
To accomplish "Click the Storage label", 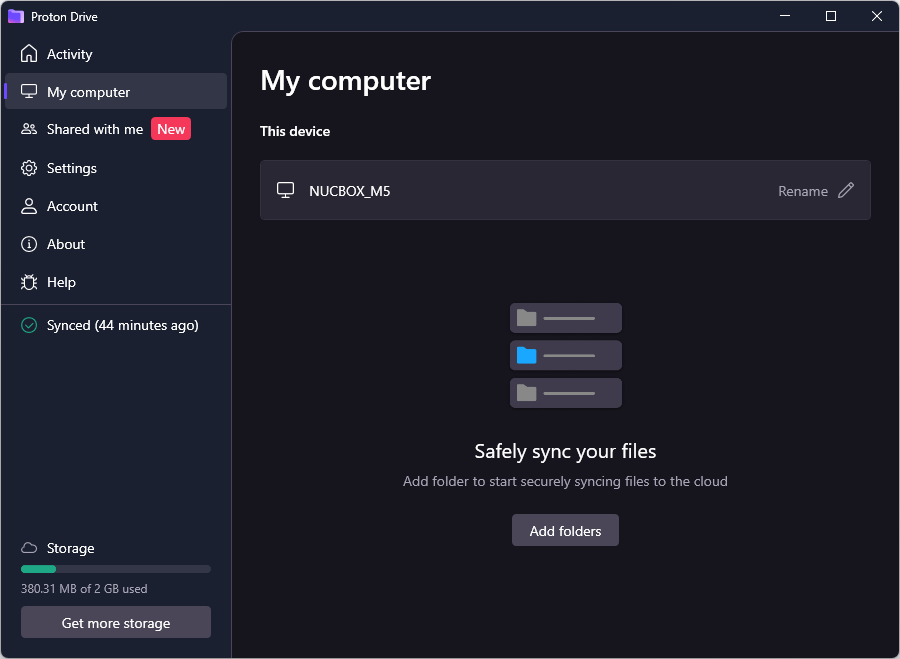I will pyautogui.click(x=70, y=548).
